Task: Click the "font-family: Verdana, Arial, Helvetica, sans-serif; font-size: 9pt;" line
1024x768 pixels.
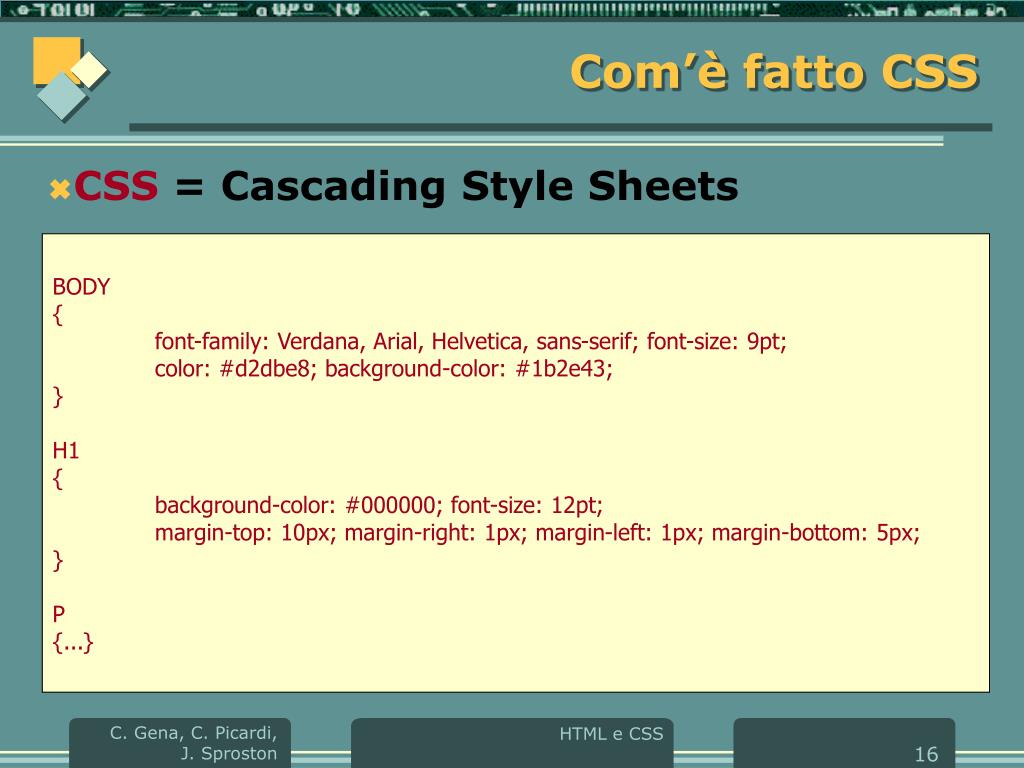Action: point(471,342)
